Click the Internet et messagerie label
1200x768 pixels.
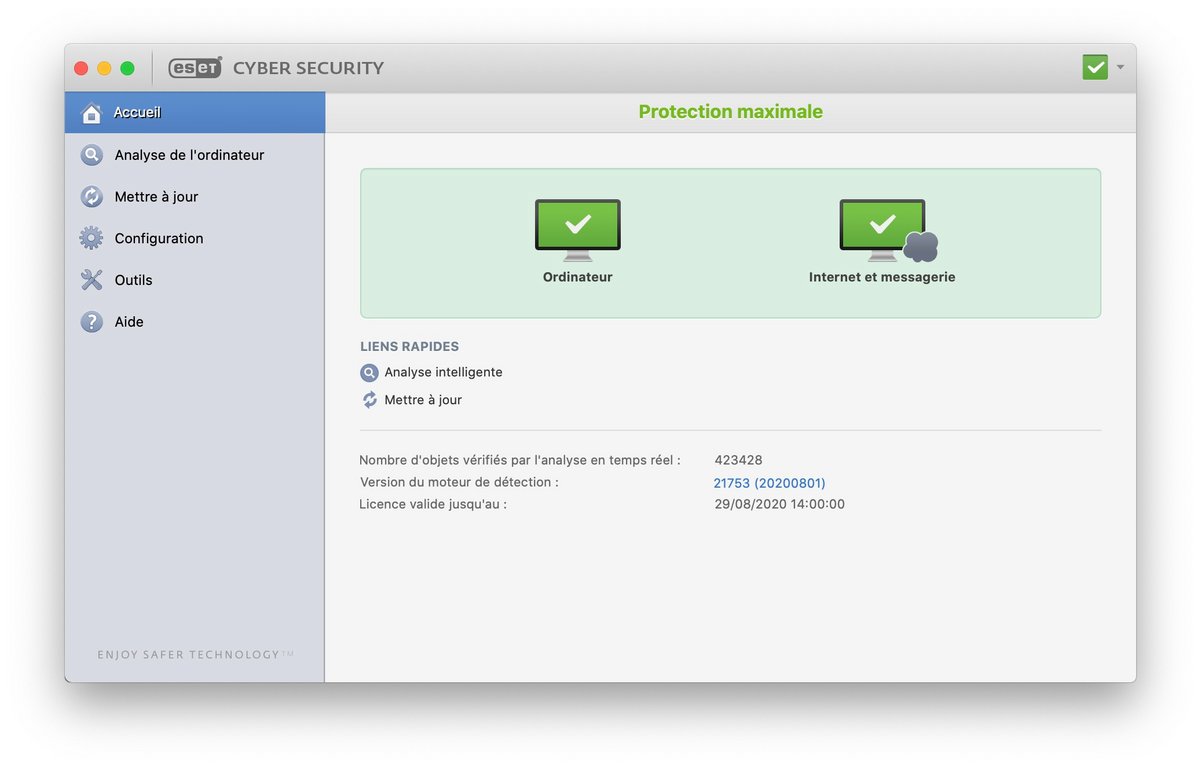[882, 277]
